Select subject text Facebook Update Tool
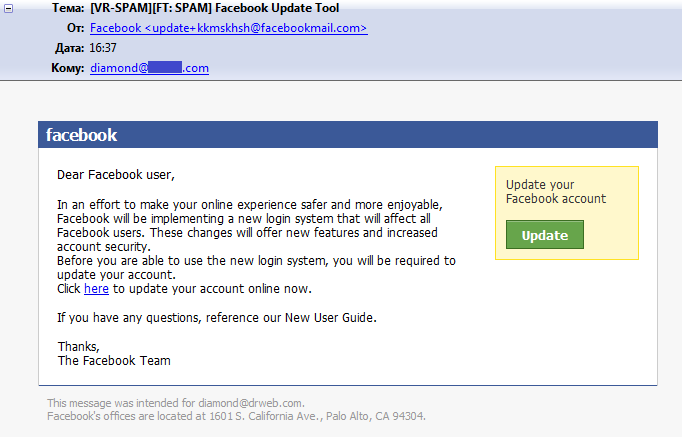The image size is (682, 437). pyautogui.click(x=277, y=8)
